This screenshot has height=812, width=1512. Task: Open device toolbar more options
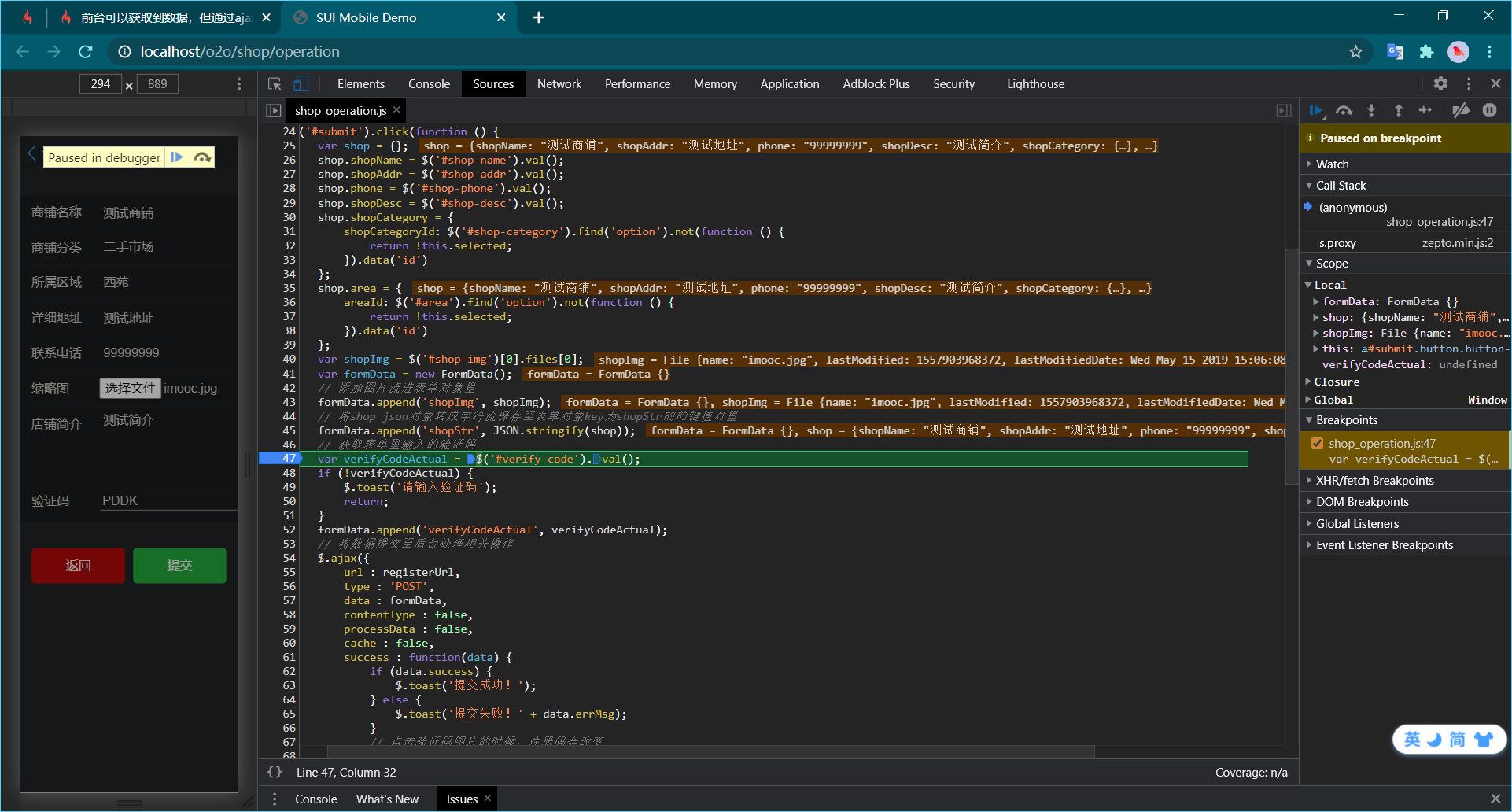[x=239, y=84]
